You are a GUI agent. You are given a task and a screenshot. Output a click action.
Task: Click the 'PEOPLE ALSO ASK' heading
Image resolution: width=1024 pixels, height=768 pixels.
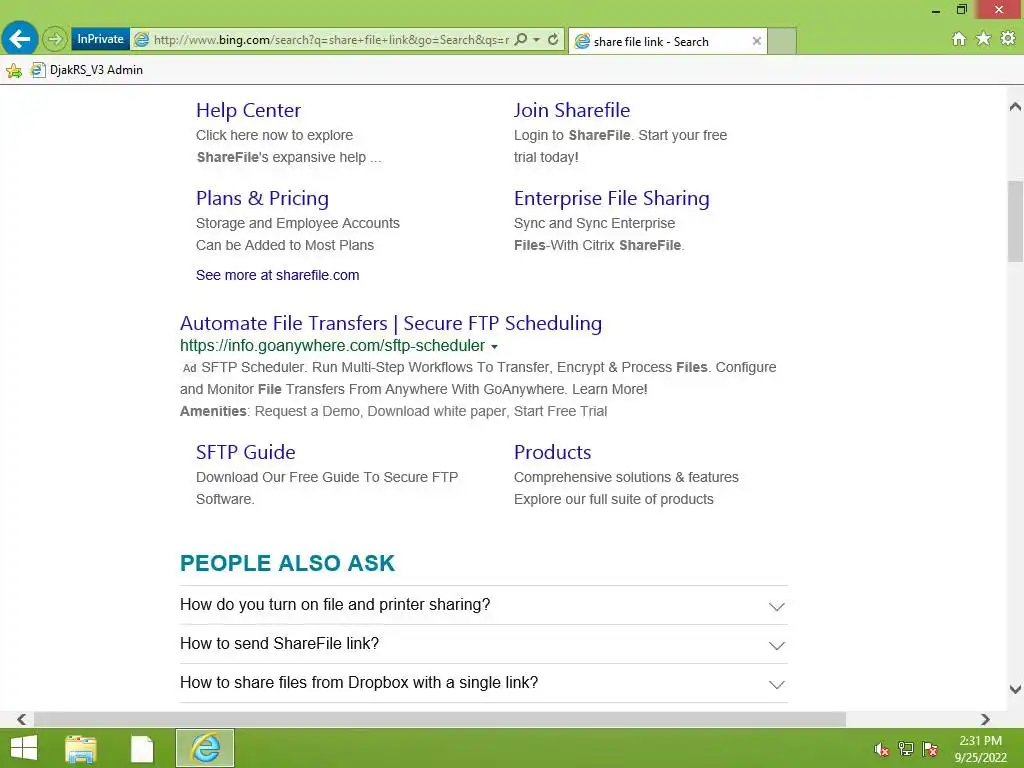pyautogui.click(x=287, y=563)
